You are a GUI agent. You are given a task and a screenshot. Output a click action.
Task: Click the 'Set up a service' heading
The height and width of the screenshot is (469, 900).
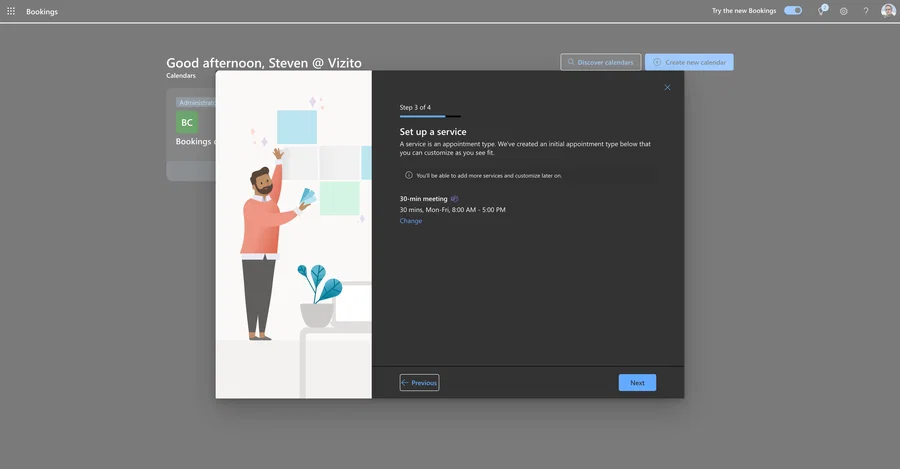coord(433,132)
